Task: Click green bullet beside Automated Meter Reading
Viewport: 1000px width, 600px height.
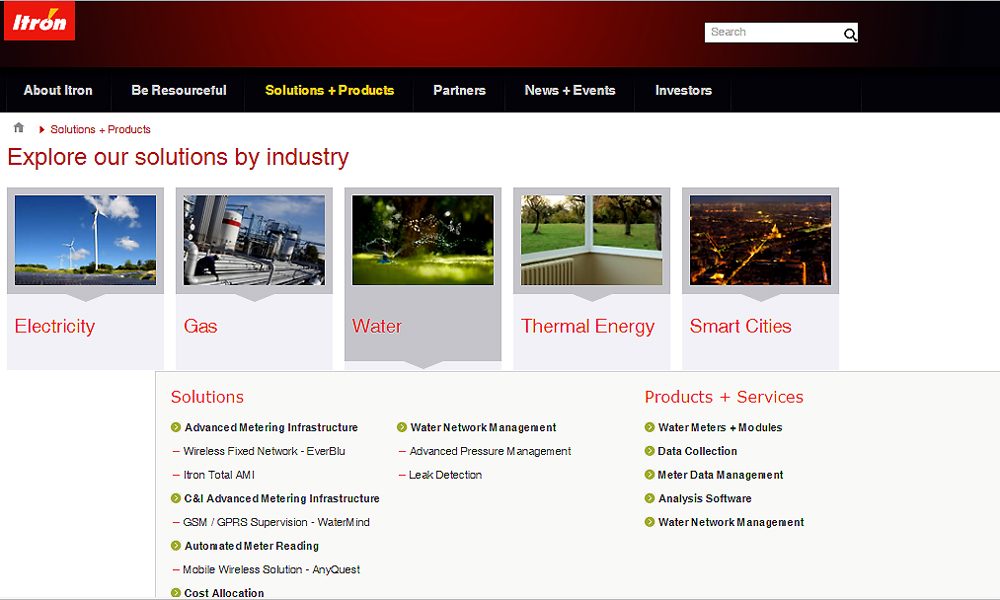Action: 176,546
